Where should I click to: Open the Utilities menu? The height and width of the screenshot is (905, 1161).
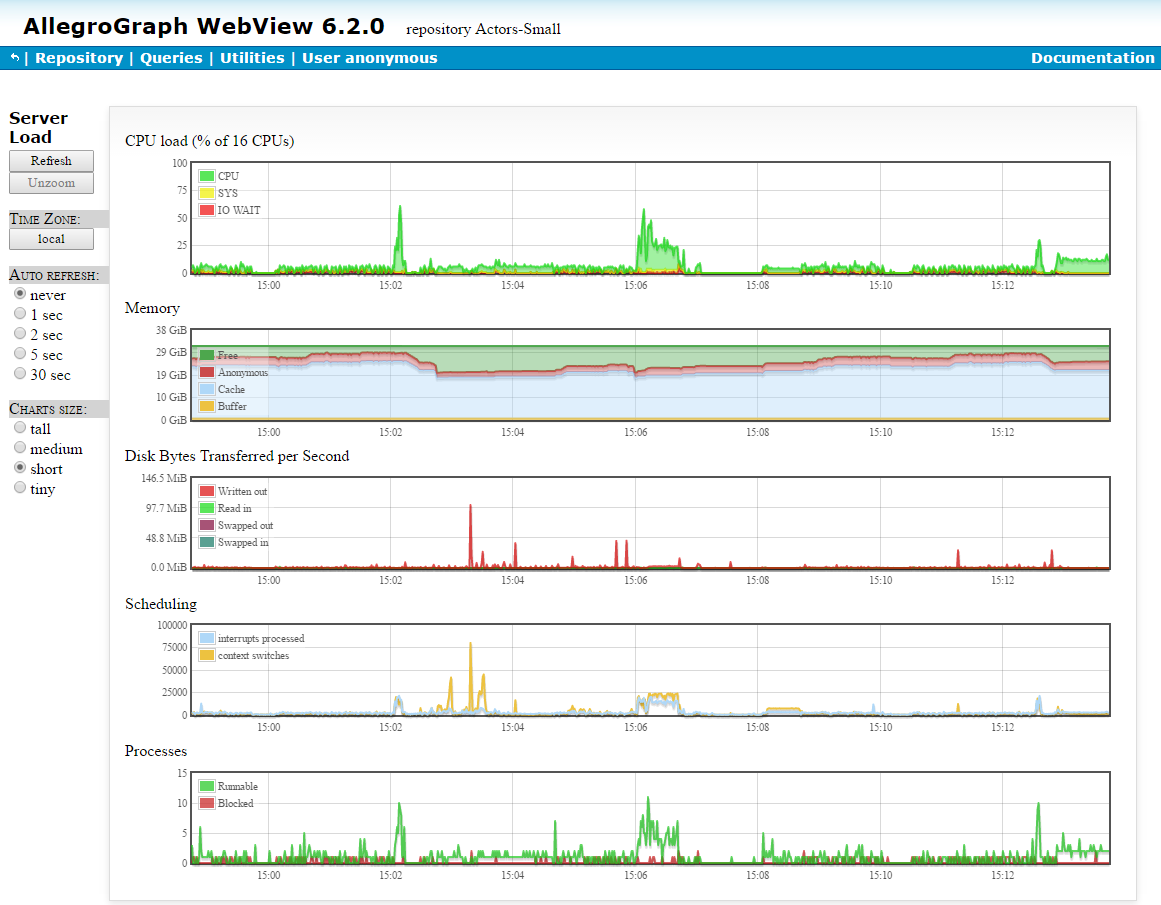pos(252,58)
